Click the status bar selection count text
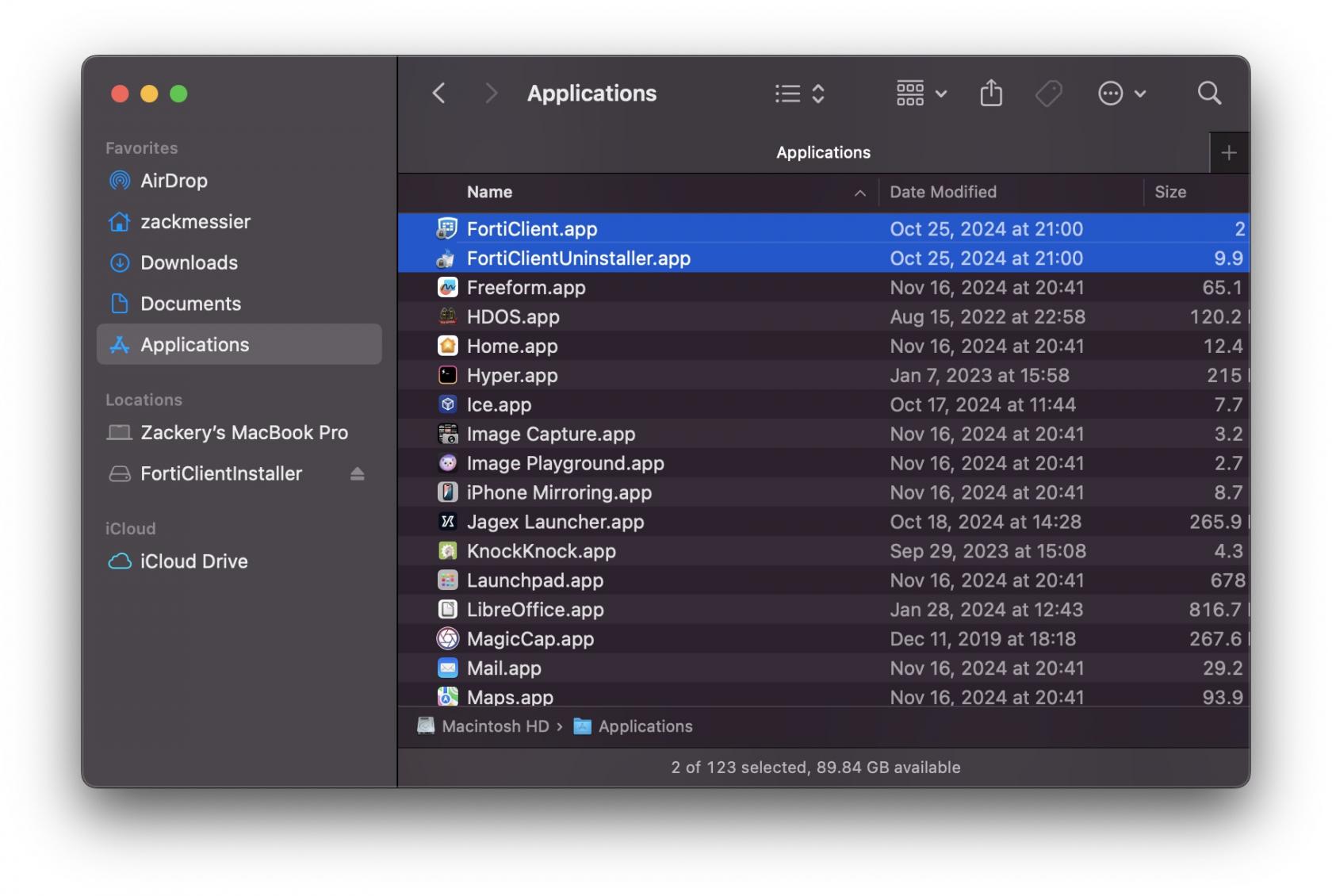Image resolution: width=1332 pixels, height=896 pixels. 816,768
